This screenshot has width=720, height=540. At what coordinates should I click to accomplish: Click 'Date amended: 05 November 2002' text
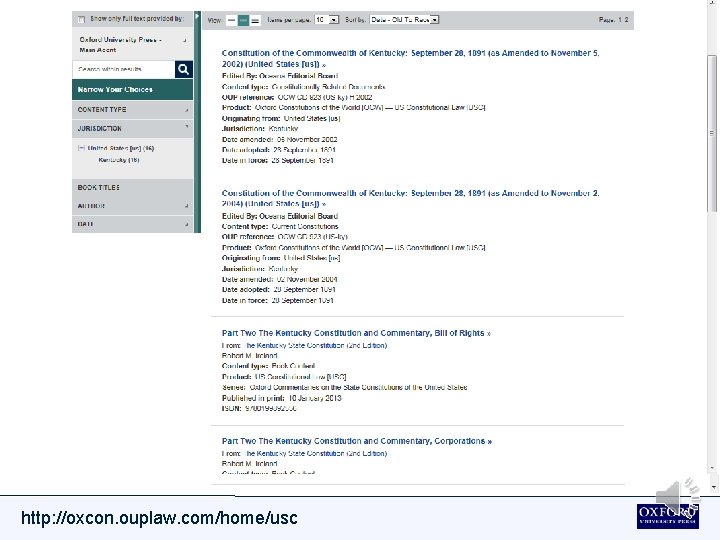(x=280, y=140)
